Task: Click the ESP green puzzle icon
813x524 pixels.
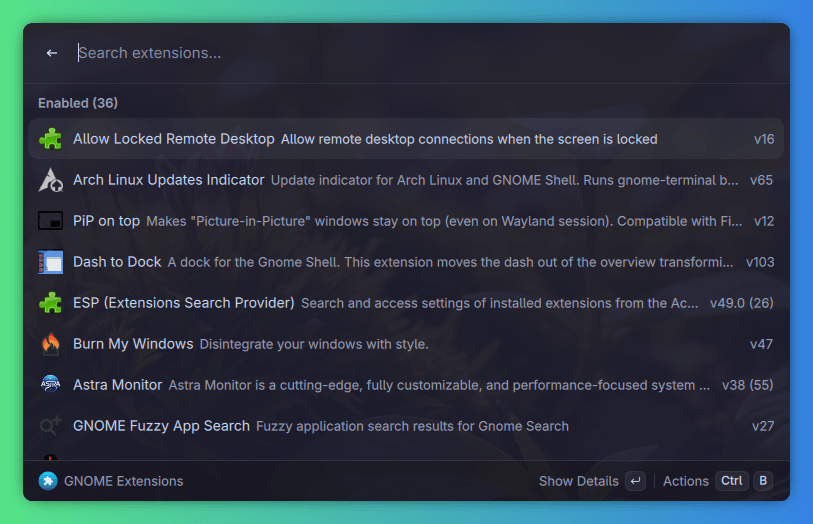Action: tap(50, 303)
